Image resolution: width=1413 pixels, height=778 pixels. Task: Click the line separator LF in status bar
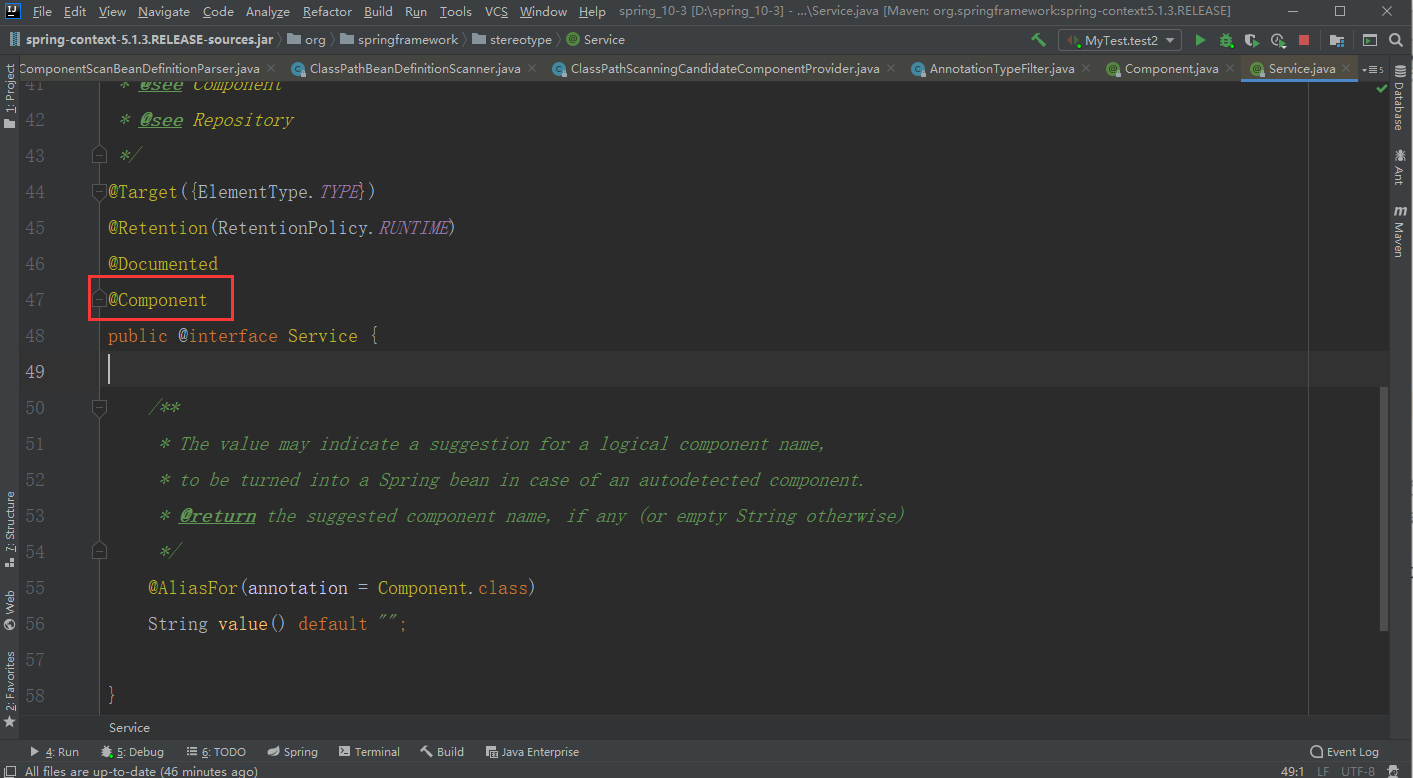[x=1324, y=771]
